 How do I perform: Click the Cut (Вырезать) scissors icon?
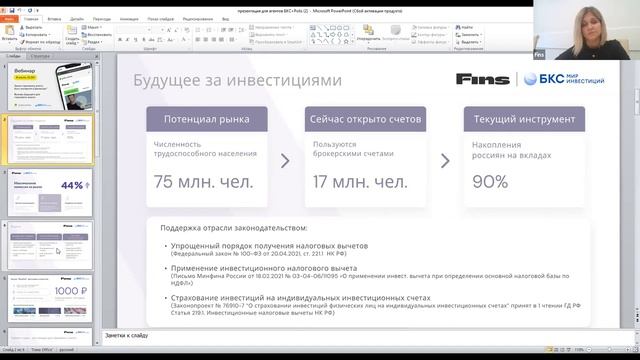coord(22,27)
